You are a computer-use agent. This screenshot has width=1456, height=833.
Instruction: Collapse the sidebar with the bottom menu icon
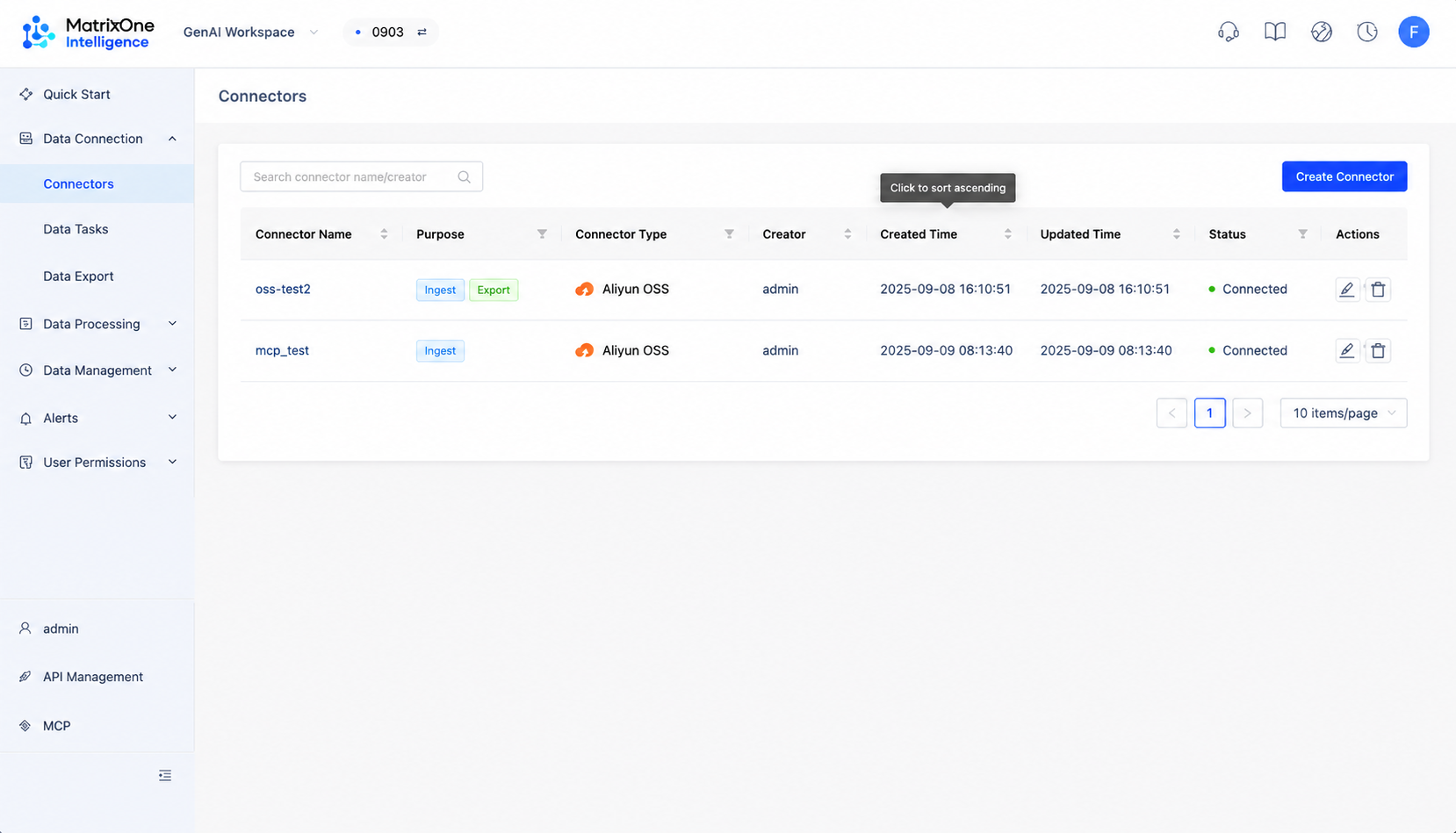pyautogui.click(x=165, y=776)
